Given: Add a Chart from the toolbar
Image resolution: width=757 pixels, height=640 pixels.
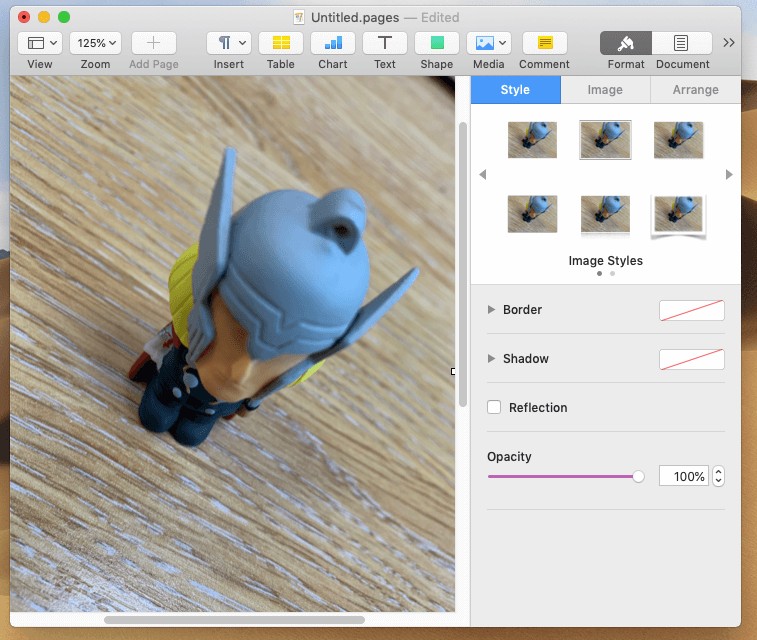Looking at the screenshot, I should tap(333, 43).
